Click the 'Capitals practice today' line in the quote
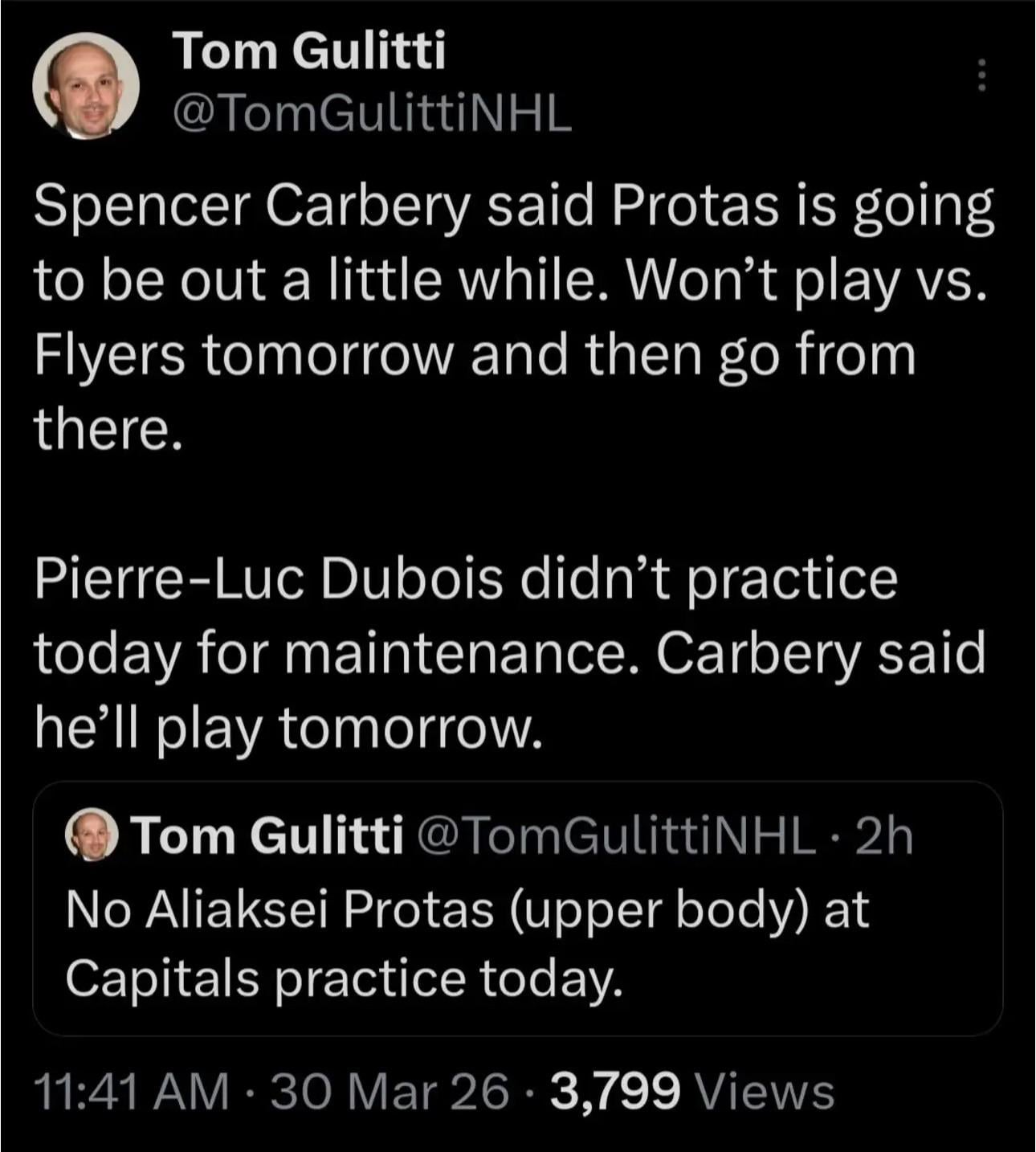1036x1152 pixels. pos(344,978)
